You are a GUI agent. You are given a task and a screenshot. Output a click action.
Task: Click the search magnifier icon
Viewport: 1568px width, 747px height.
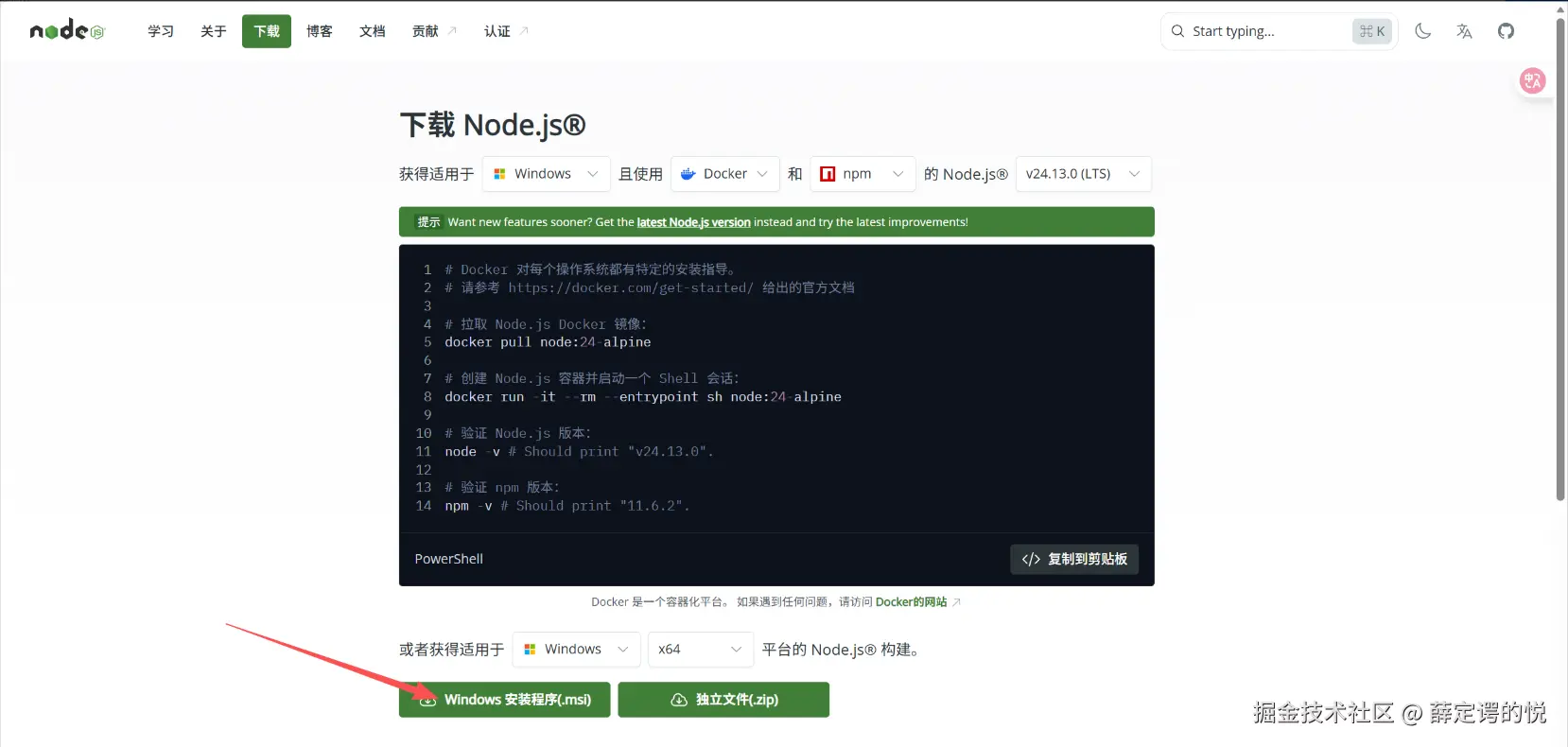tap(1177, 31)
